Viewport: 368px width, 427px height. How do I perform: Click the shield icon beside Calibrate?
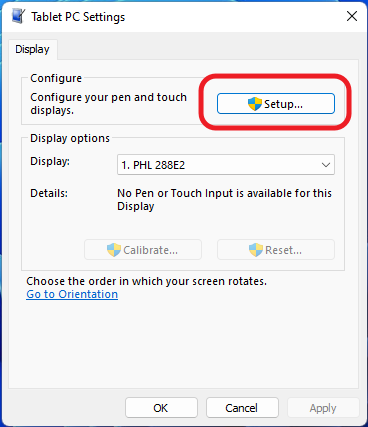coord(114,250)
